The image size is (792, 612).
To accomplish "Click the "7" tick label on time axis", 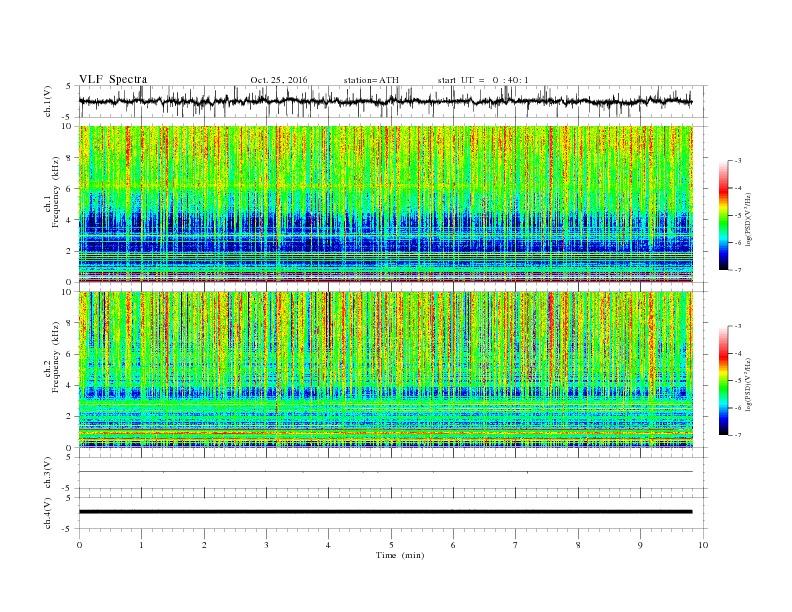I will pos(516,545).
